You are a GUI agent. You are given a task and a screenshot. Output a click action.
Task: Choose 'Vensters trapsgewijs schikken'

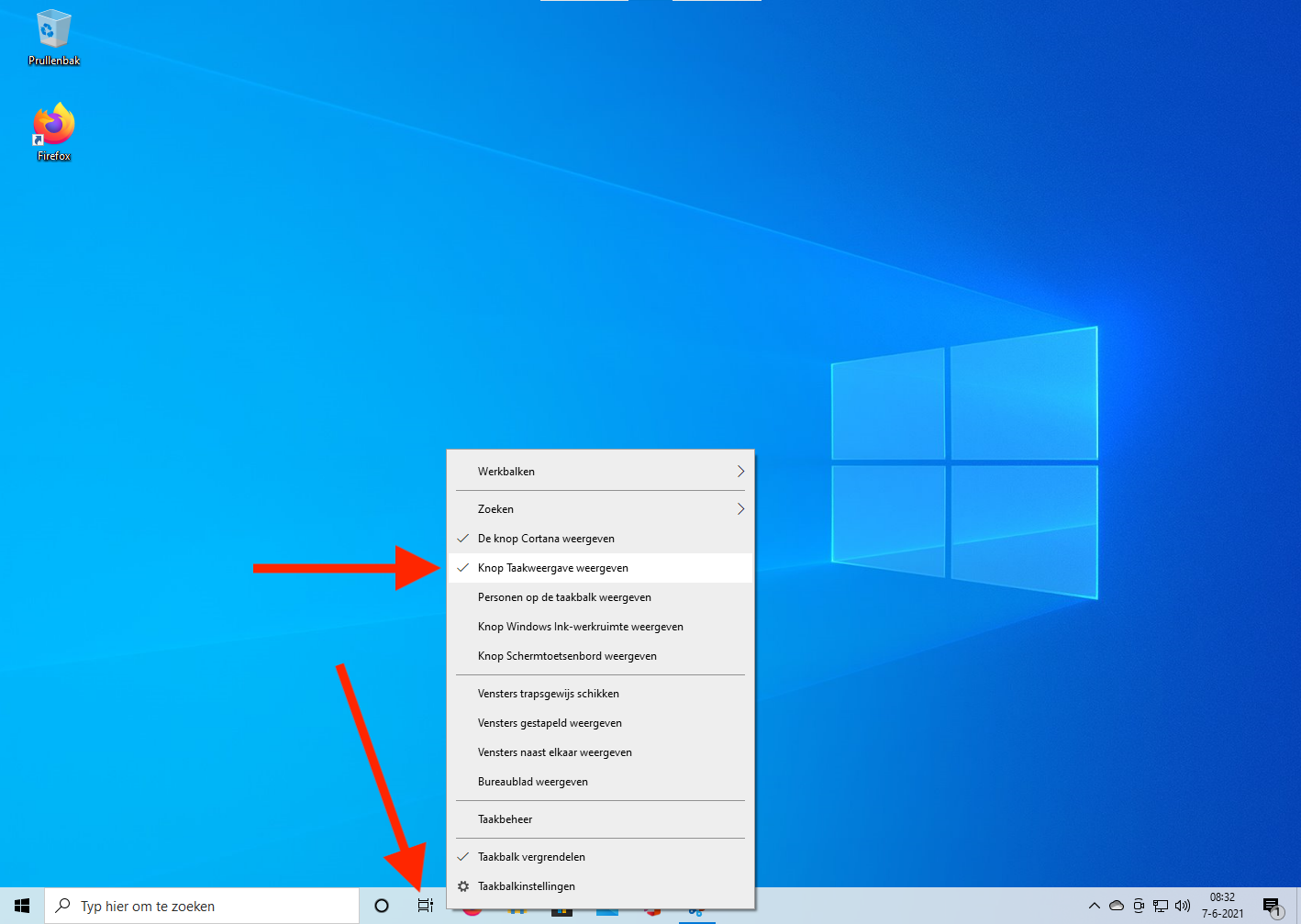coord(548,694)
